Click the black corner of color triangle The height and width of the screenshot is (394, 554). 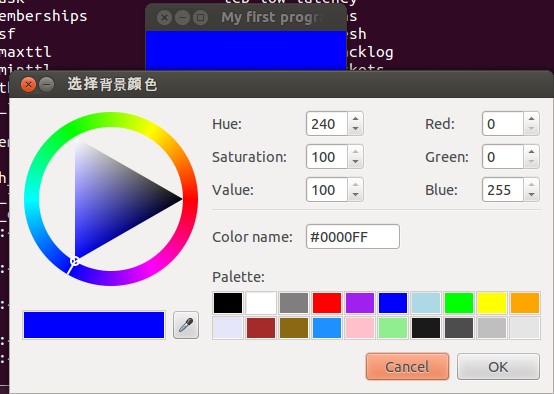click(179, 199)
